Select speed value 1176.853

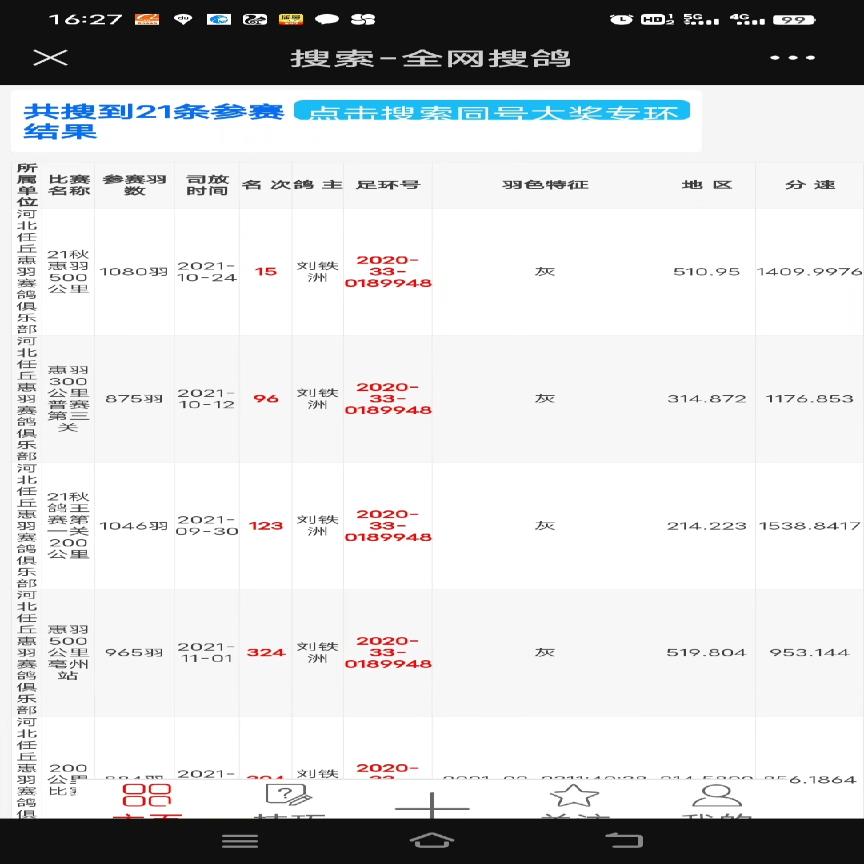pos(809,398)
